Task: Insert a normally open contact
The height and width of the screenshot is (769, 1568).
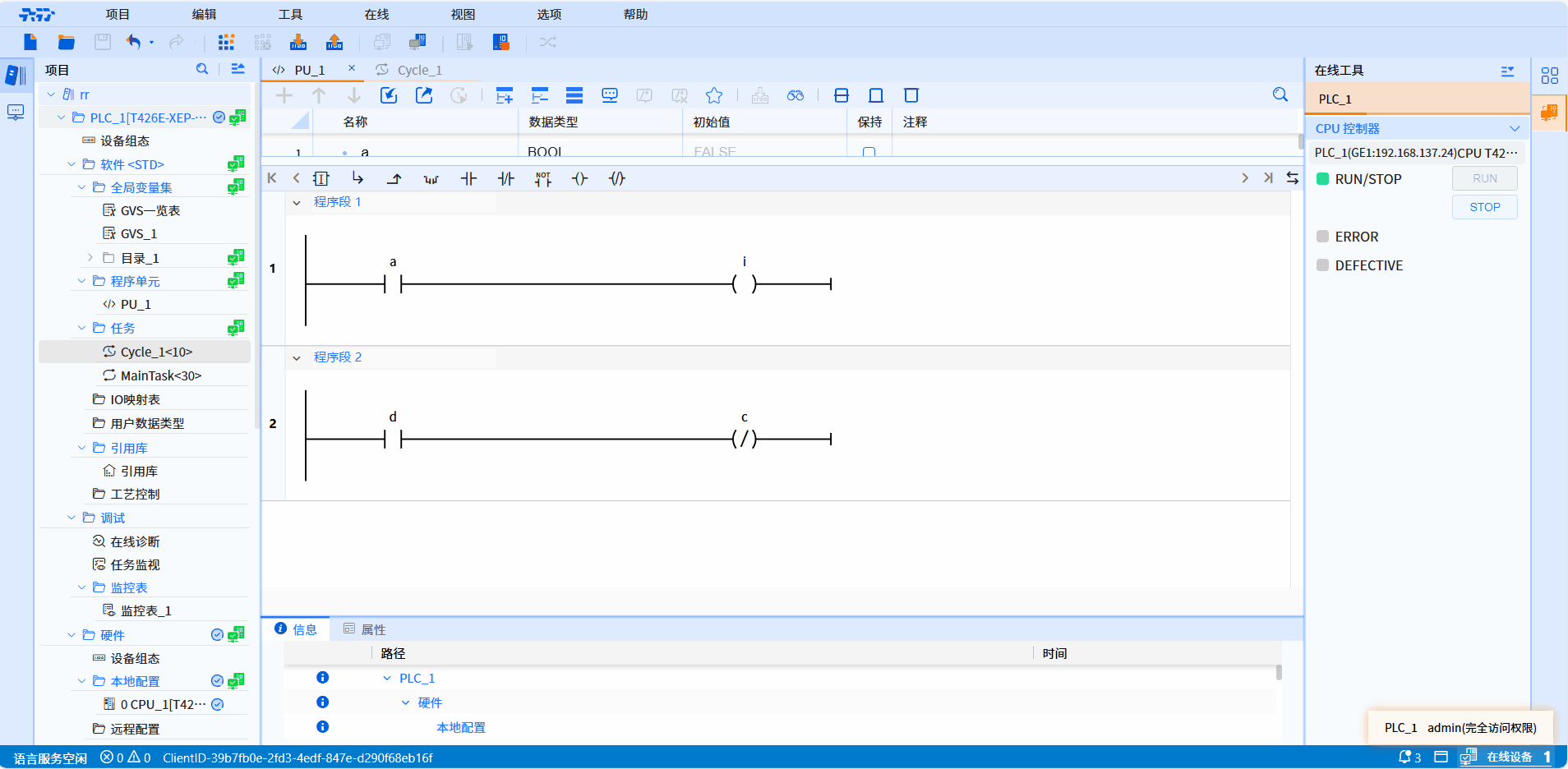Action: click(468, 178)
